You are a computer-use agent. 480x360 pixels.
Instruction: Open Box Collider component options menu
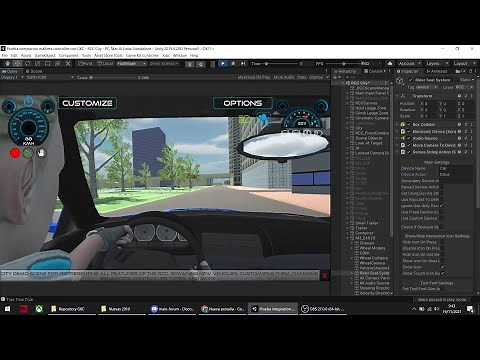point(472,124)
